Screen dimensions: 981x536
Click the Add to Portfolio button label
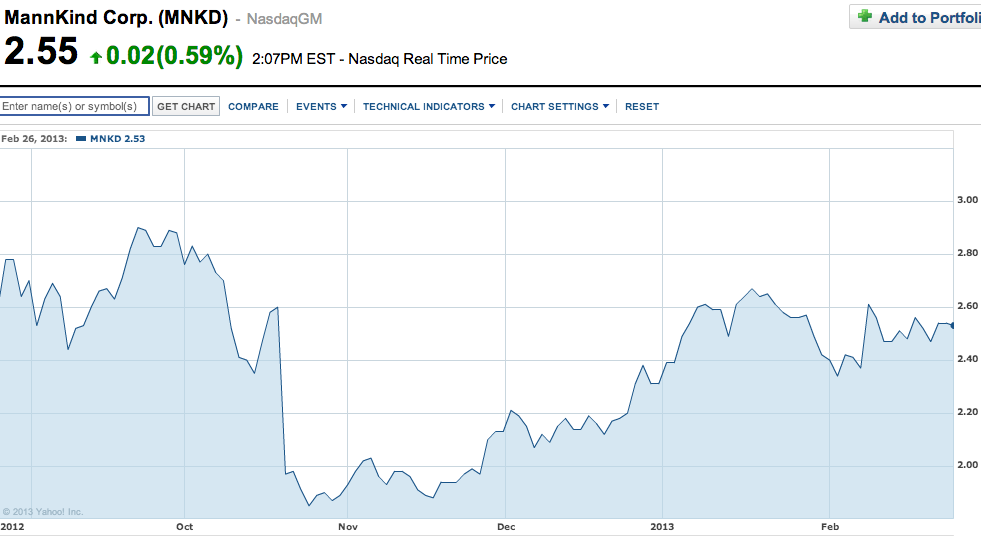929,18
